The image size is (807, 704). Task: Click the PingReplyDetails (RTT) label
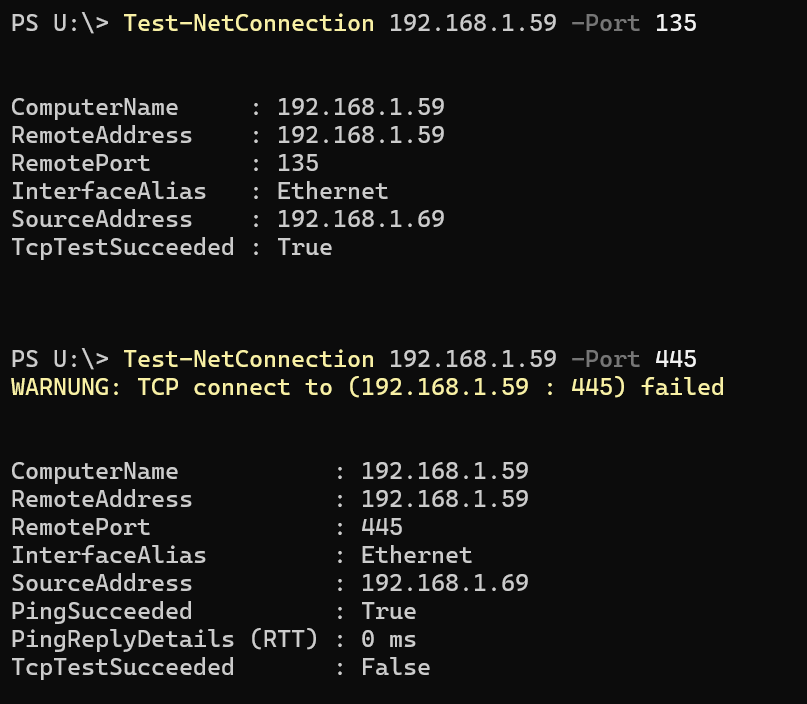pos(165,640)
